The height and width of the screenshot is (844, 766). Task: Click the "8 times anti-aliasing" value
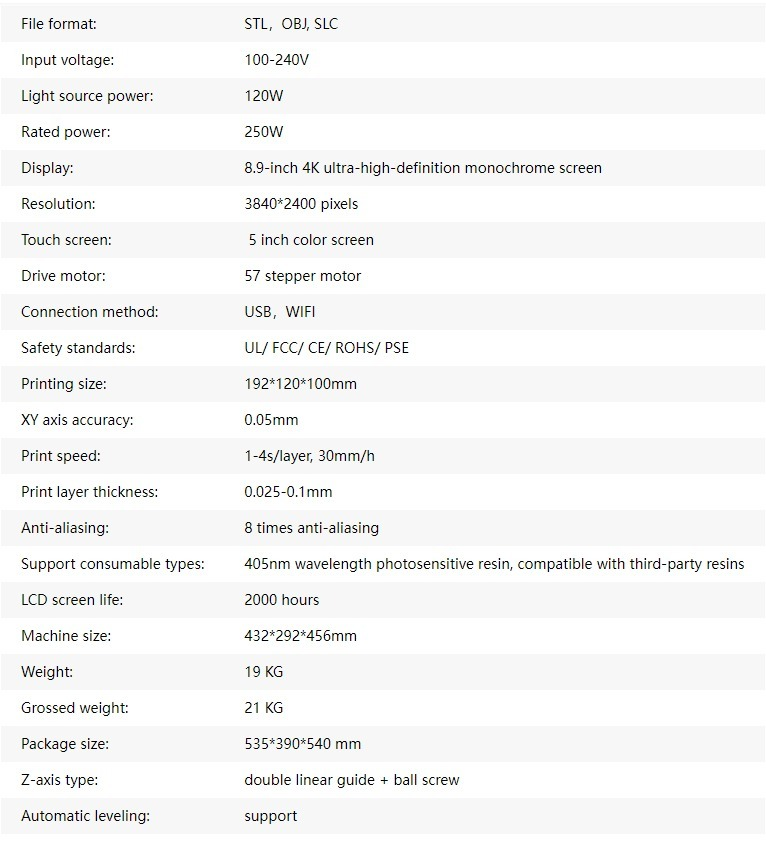[x=311, y=528]
